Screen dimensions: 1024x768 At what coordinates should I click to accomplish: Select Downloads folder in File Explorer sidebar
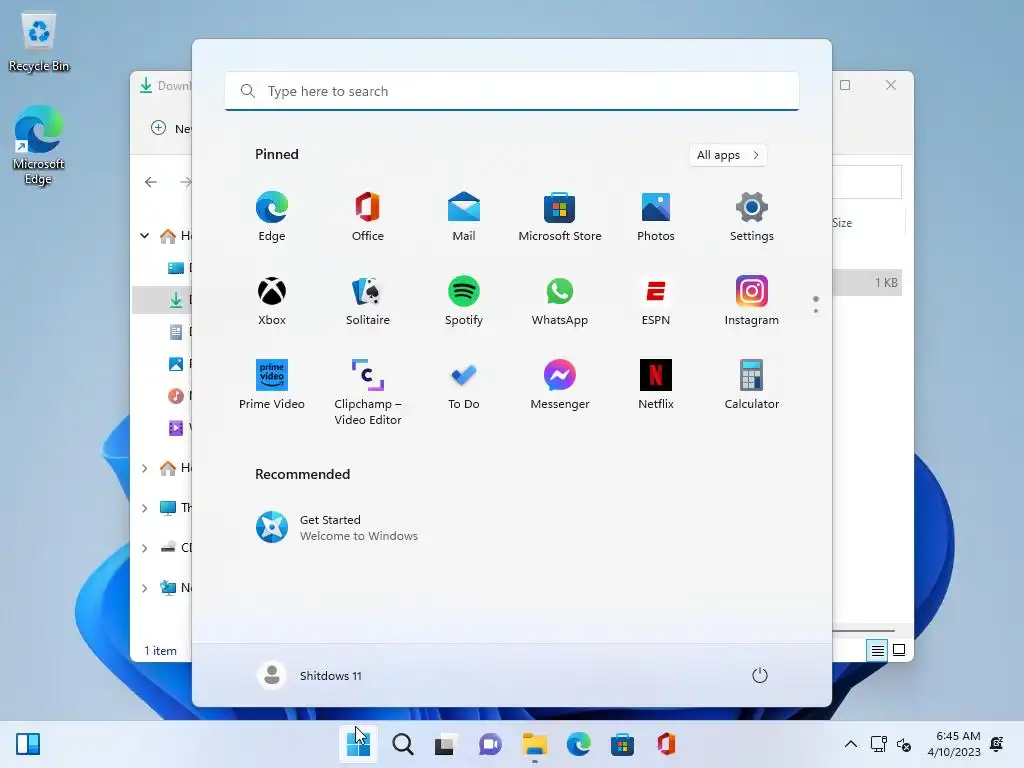pos(162,300)
